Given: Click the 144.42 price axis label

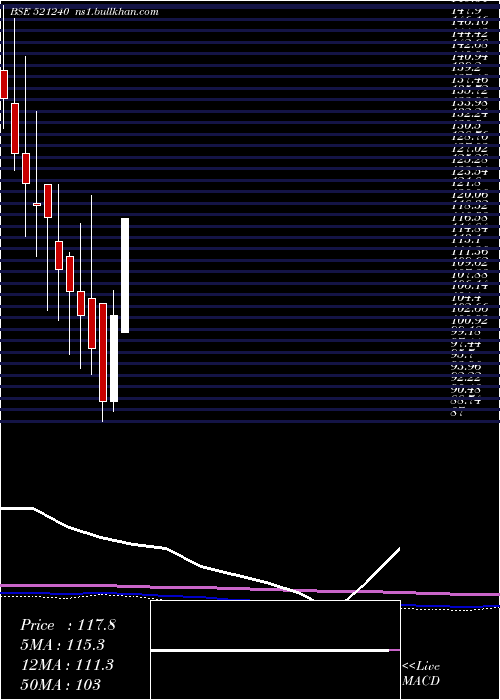Looking at the screenshot, I should coord(470,34).
